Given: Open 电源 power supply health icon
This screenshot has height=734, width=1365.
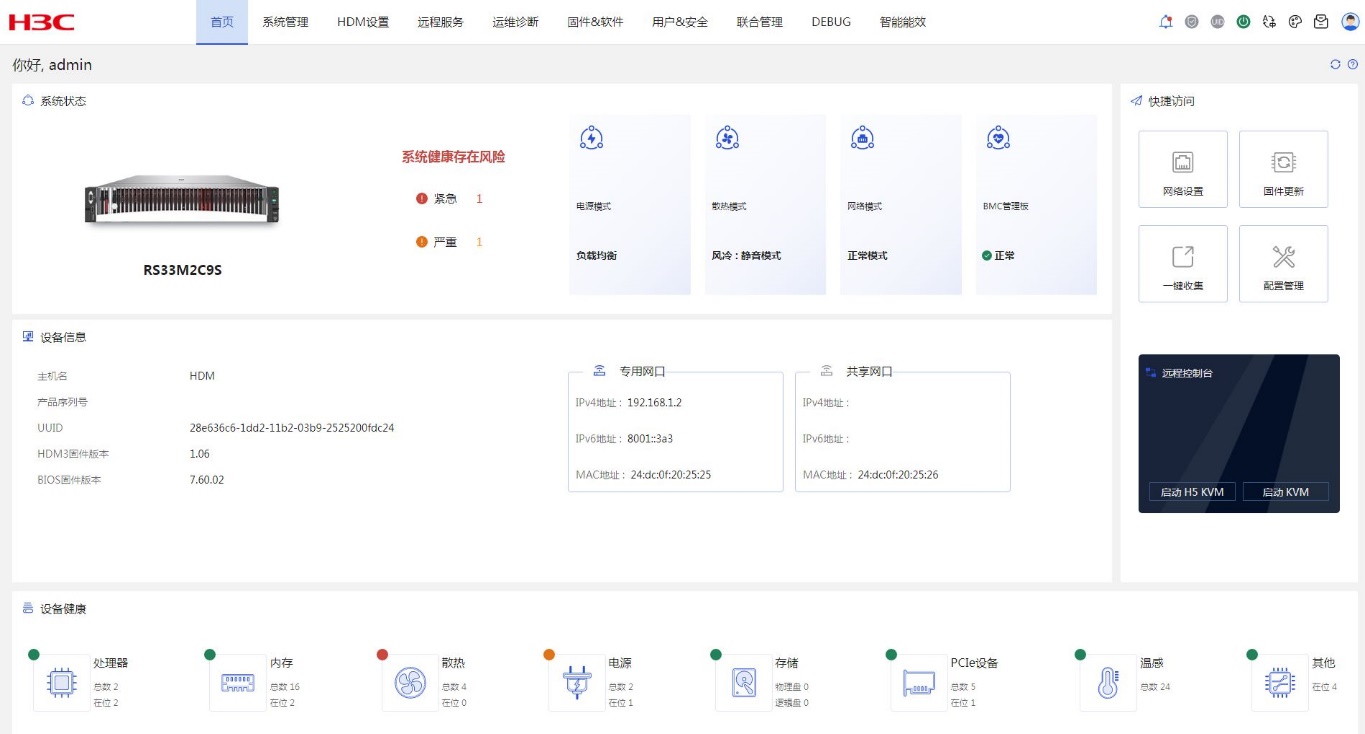Looking at the screenshot, I should point(576,683).
